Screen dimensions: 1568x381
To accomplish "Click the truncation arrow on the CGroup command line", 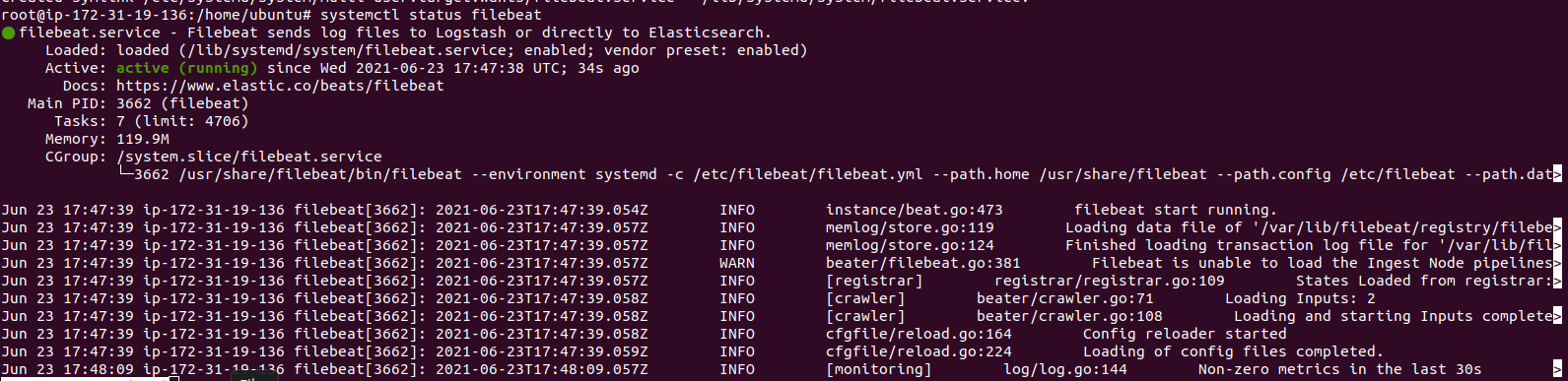I will 1558,174.
